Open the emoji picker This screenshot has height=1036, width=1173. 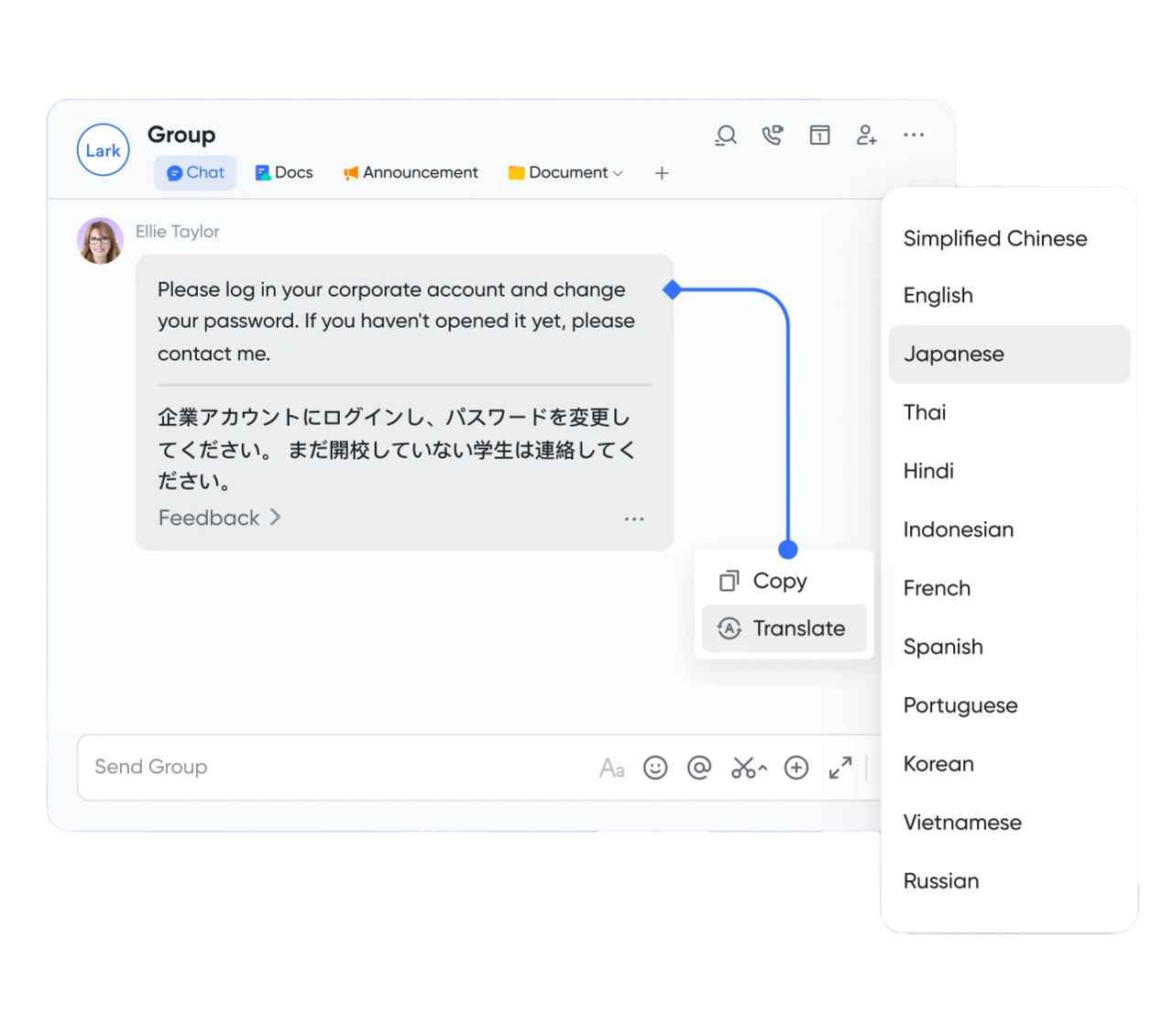coord(655,768)
